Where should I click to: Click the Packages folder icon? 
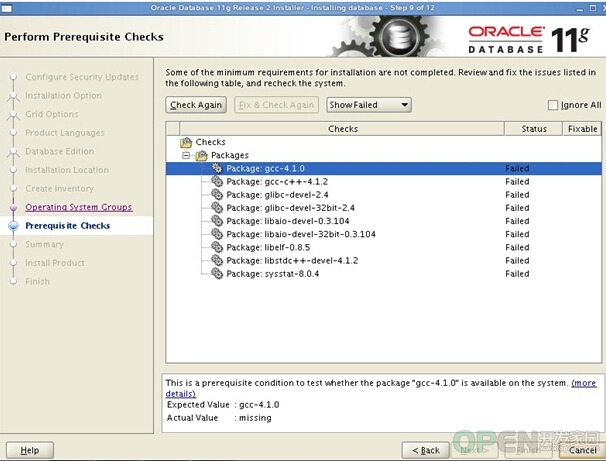[201, 155]
